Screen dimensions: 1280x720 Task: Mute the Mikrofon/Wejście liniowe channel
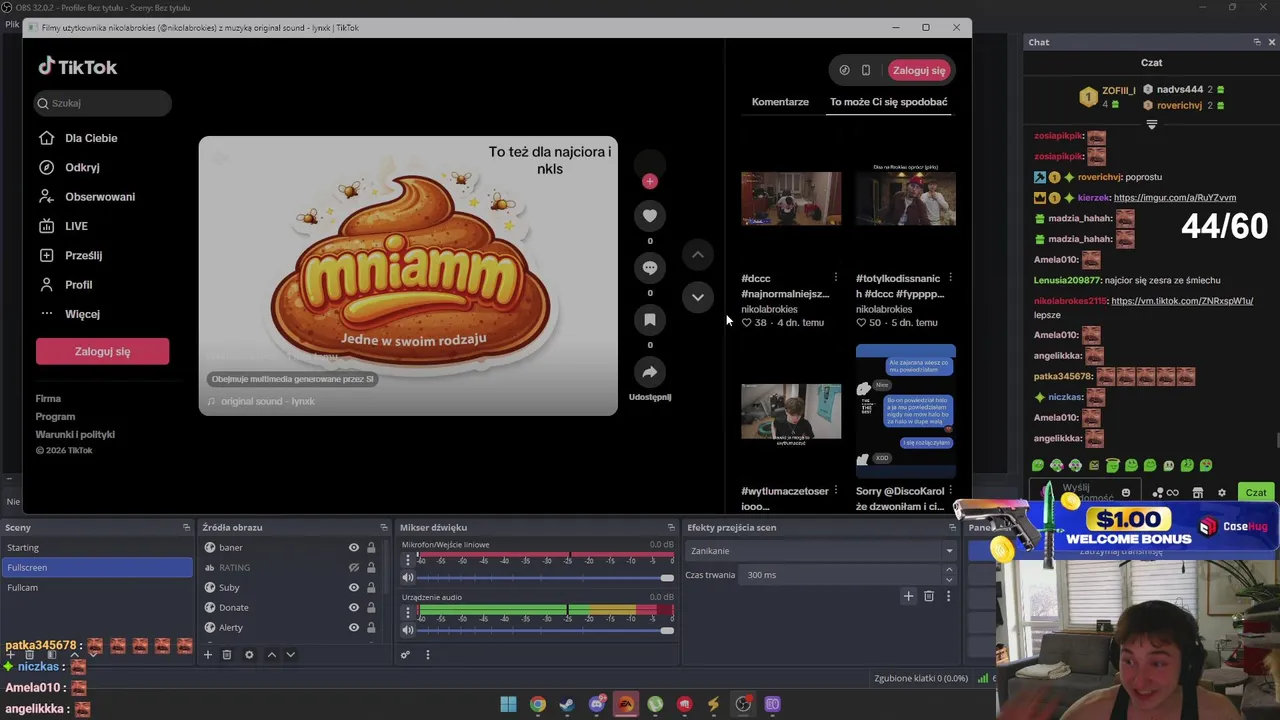pyautogui.click(x=408, y=578)
